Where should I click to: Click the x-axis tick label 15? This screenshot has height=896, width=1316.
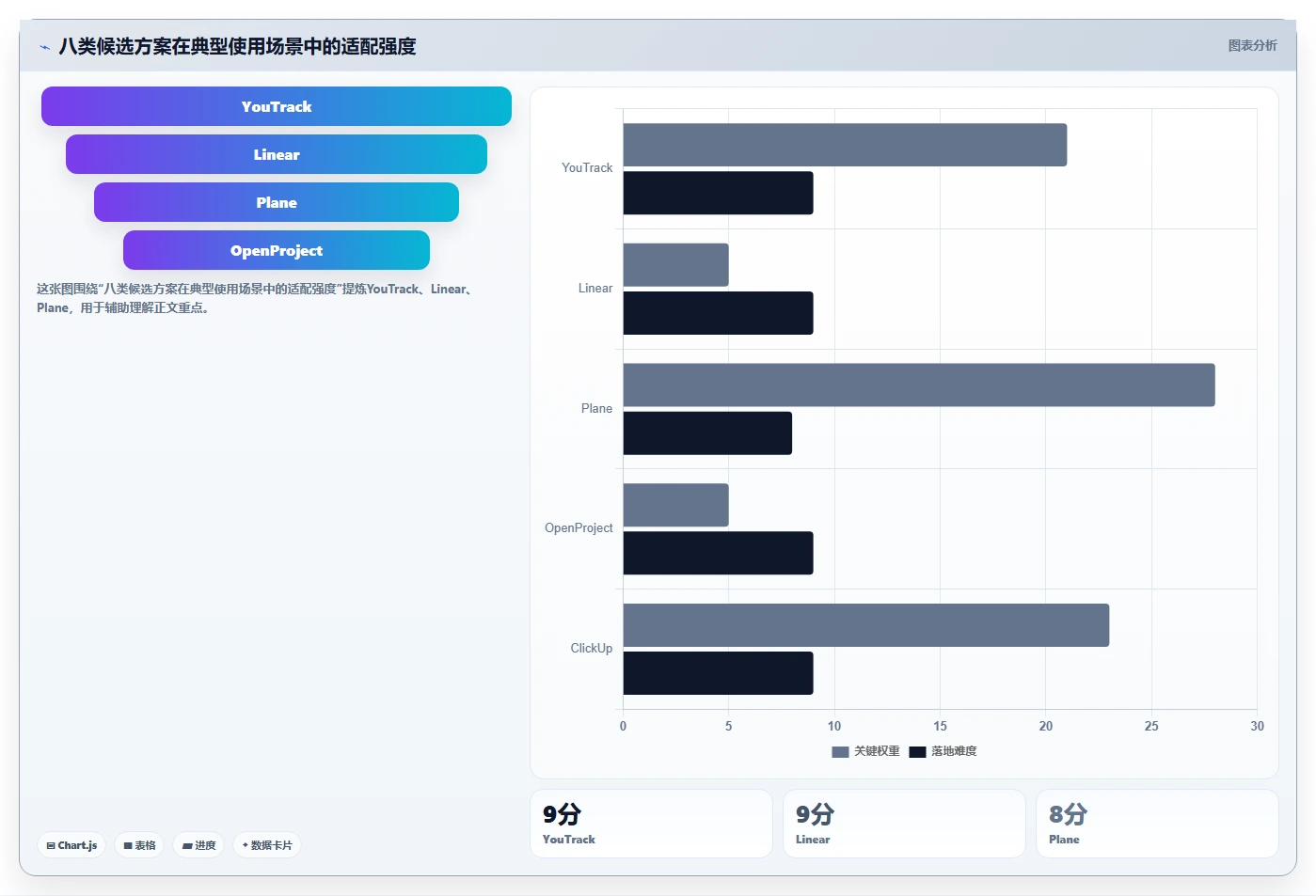pos(940,726)
